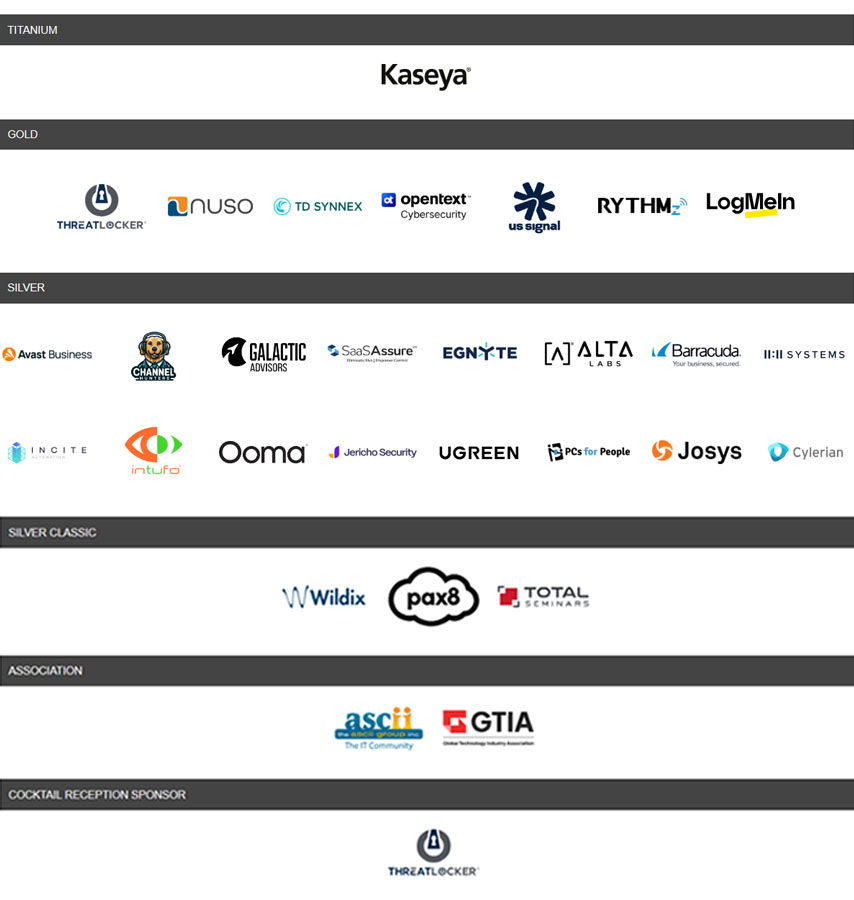The width and height of the screenshot is (854, 900).
Task: Click the Jericho Security logo
Action: 372,452
